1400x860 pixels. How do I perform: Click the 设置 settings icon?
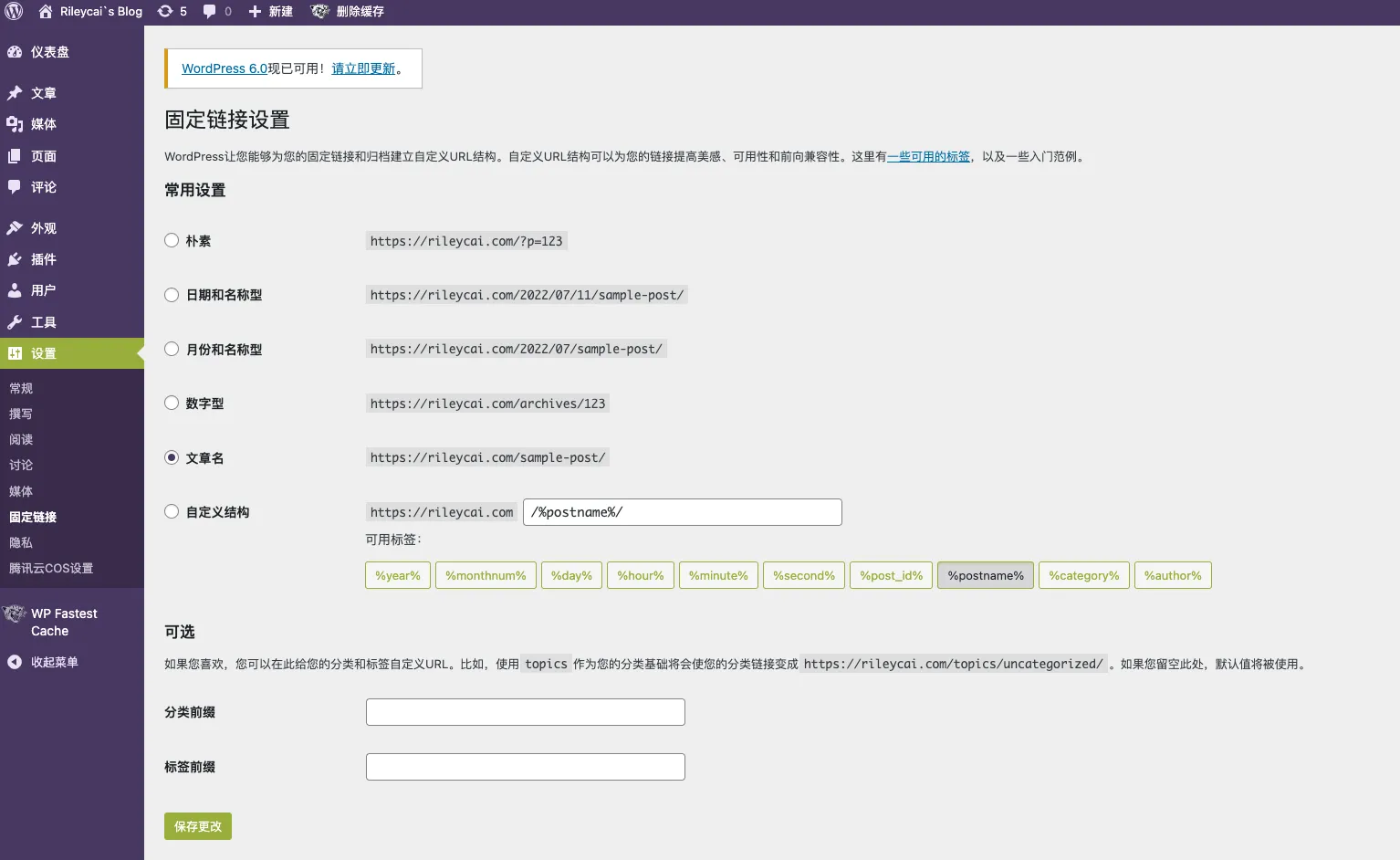(15, 353)
